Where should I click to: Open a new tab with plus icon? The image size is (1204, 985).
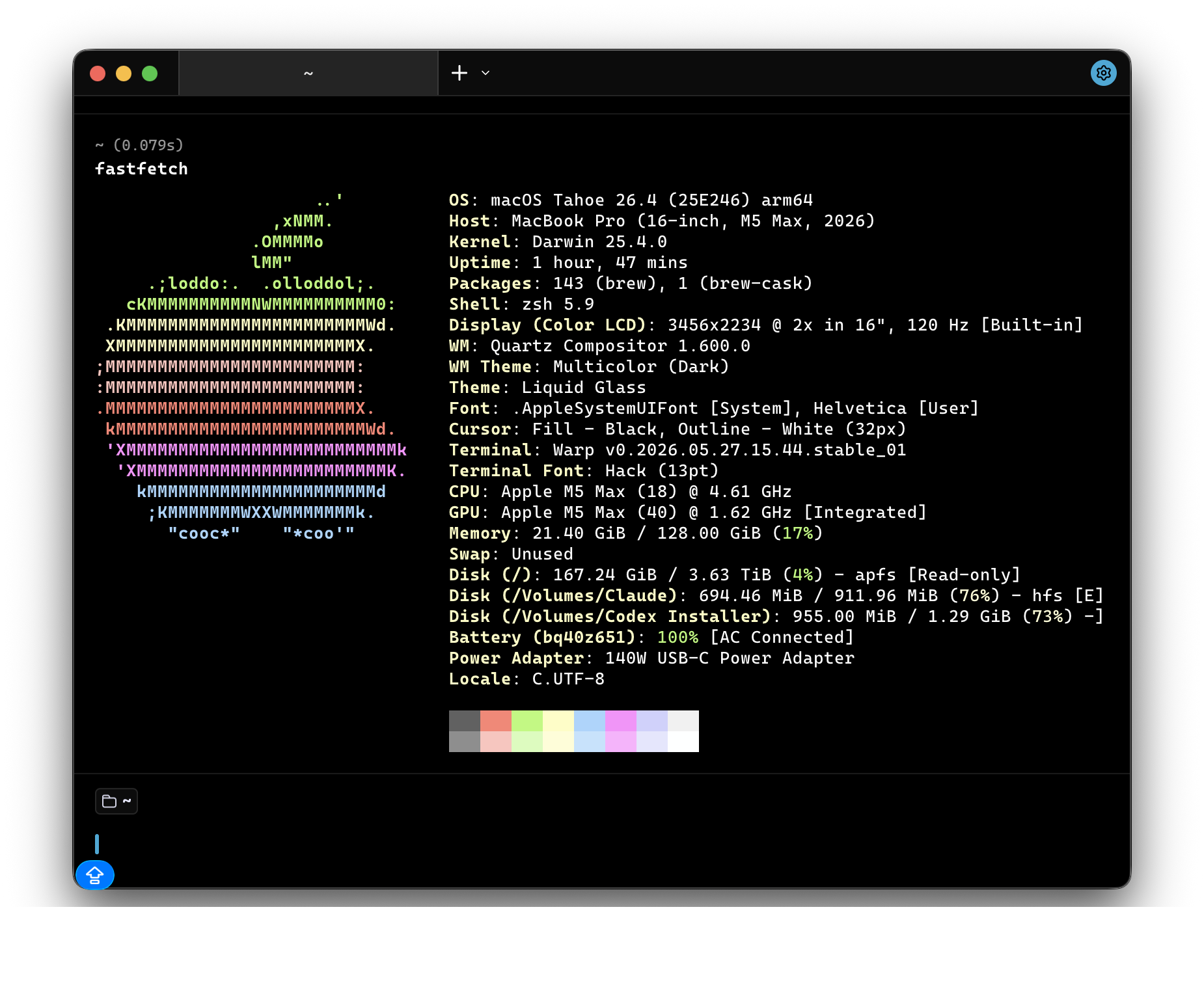pyautogui.click(x=459, y=73)
